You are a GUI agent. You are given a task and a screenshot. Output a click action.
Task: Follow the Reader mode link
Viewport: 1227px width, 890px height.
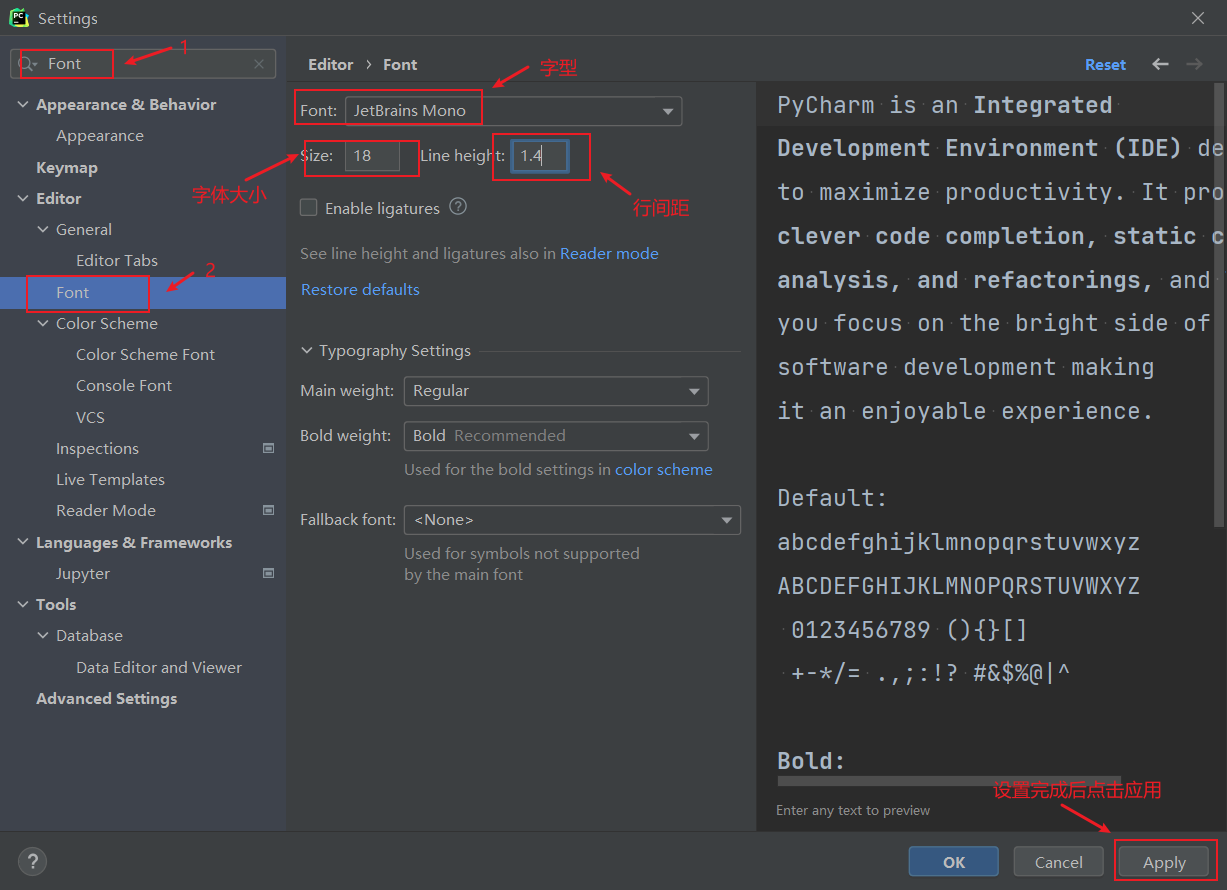pyautogui.click(x=609, y=254)
